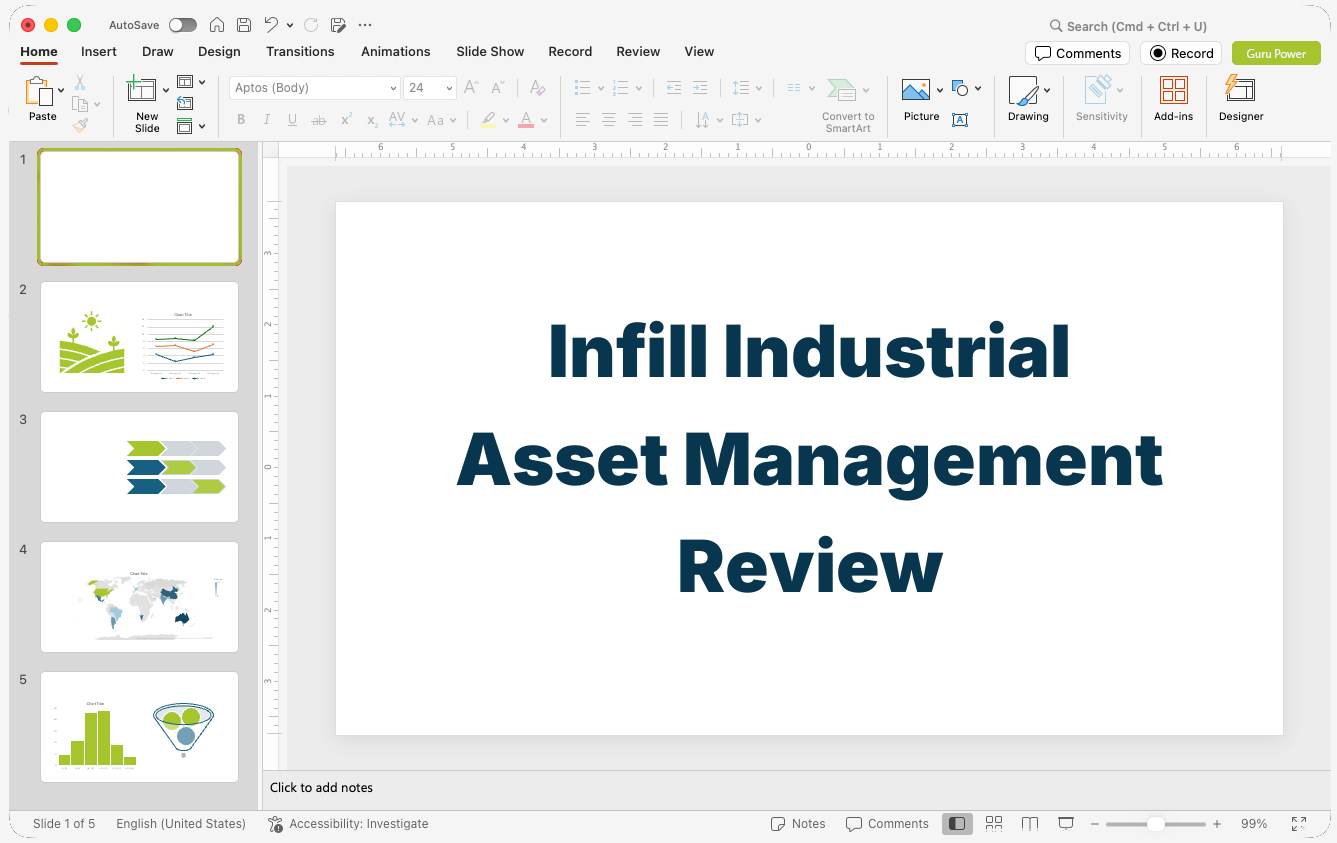Click the Decrease Indent icon
This screenshot has height=843, width=1337.
pos(673,88)
